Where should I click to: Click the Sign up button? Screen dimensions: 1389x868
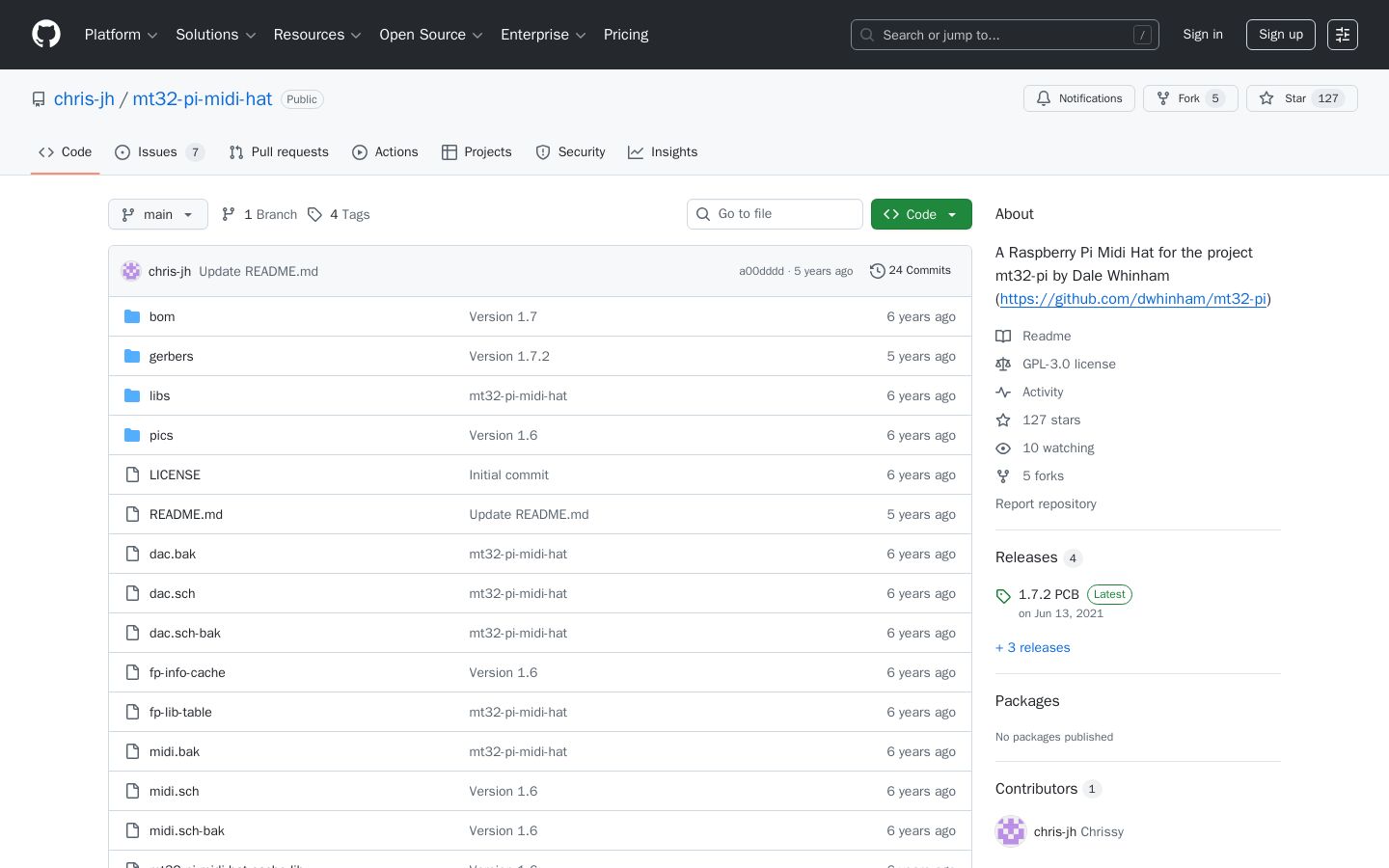[1281, 35]
